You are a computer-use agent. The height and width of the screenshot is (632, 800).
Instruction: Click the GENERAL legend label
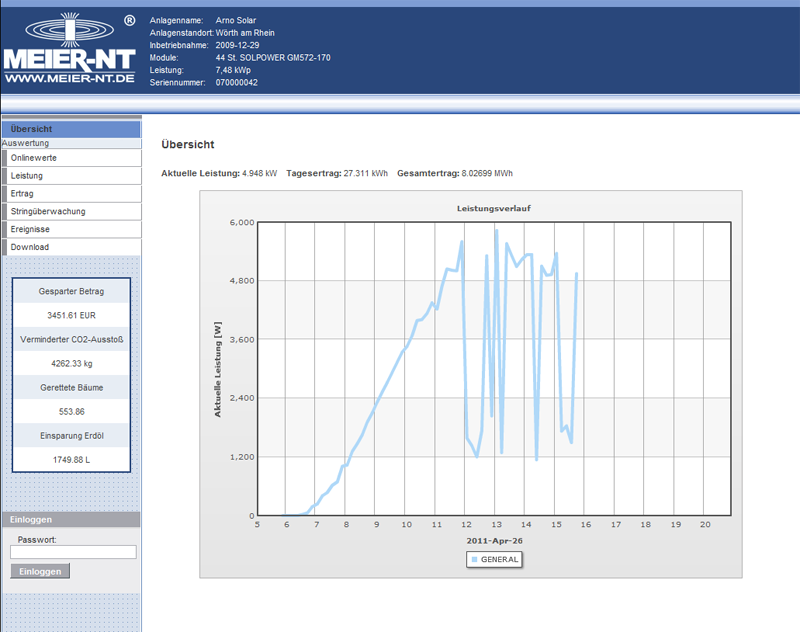pos(499,560)
